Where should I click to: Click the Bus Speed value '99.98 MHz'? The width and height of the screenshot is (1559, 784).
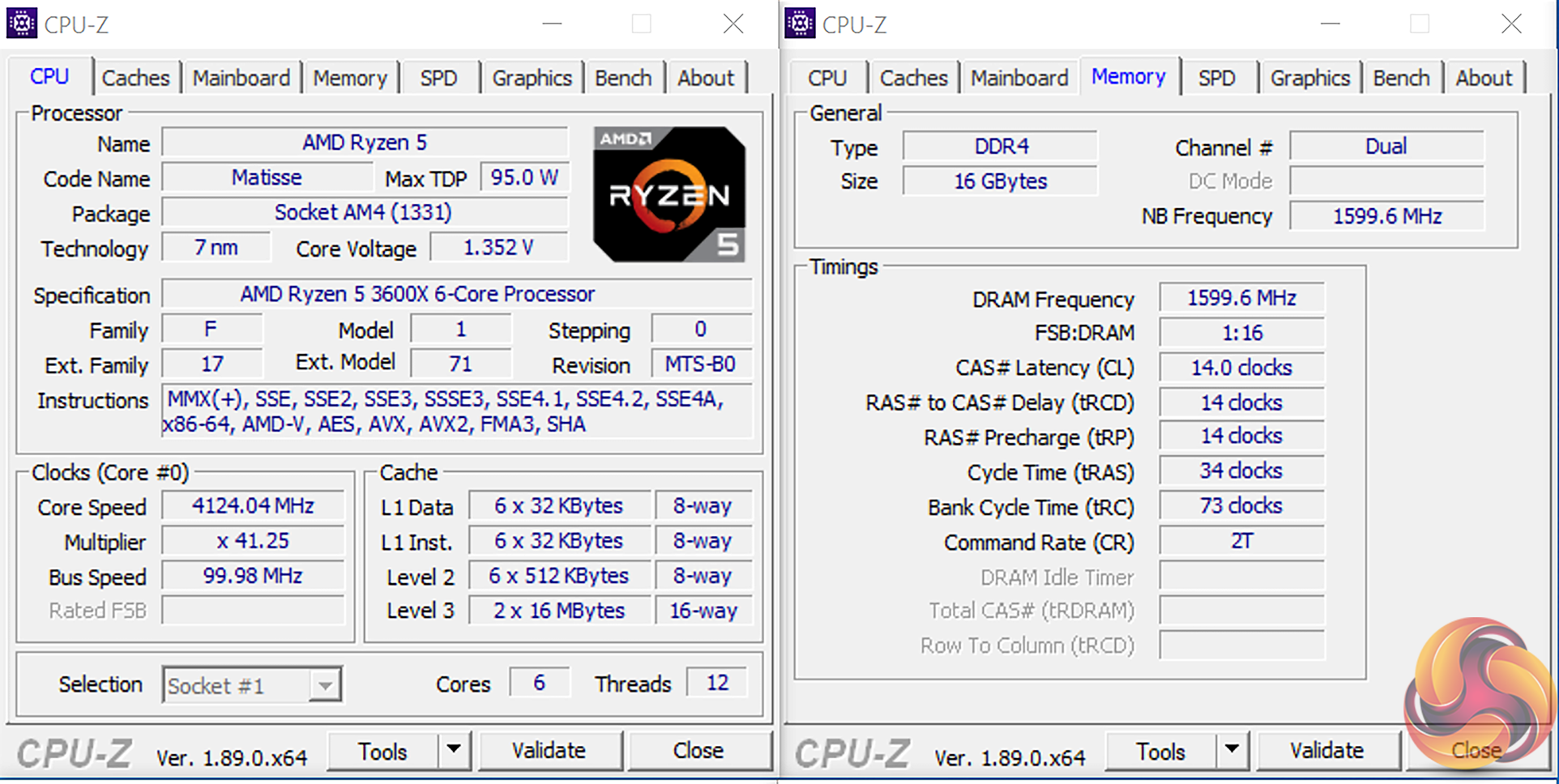(253, 575)
